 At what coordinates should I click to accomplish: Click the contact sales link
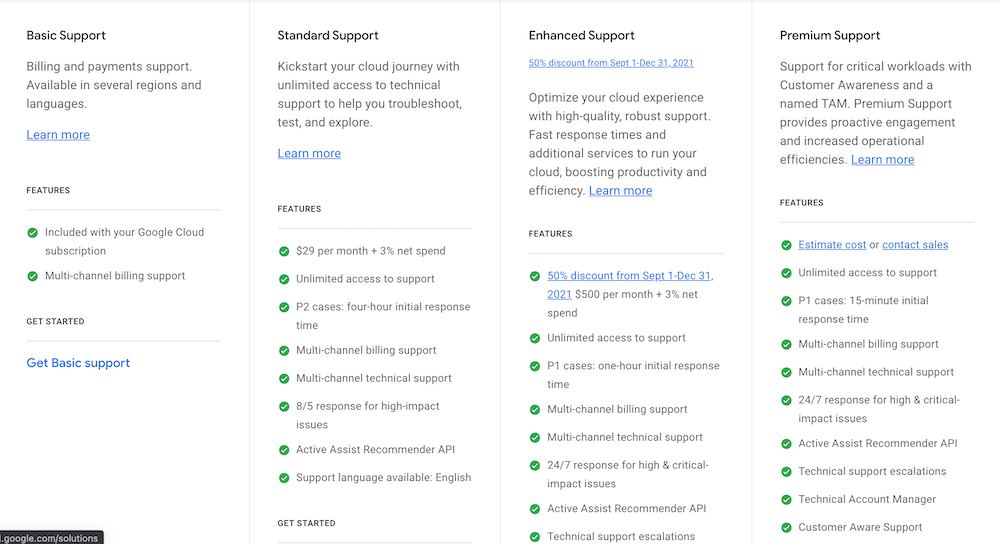915,245
